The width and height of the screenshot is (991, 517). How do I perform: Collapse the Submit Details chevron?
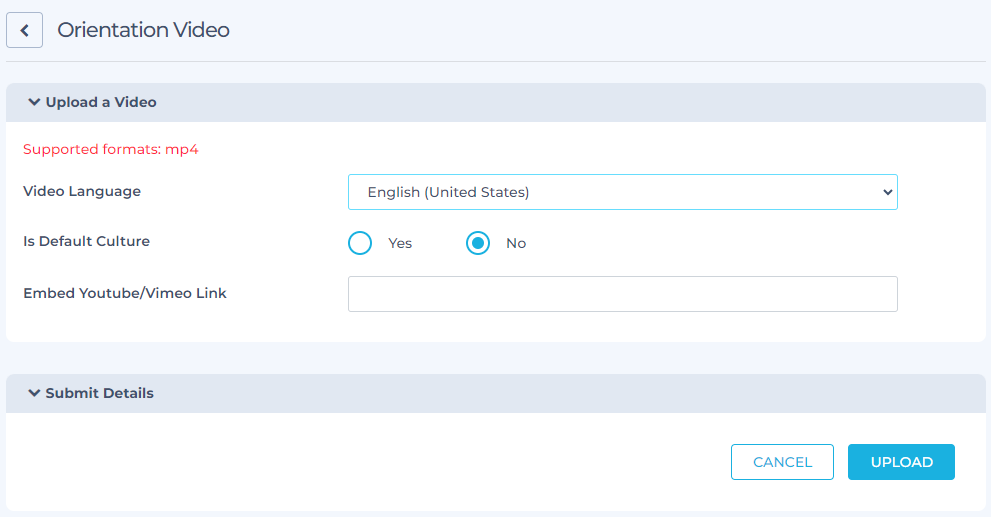(34, 392)
